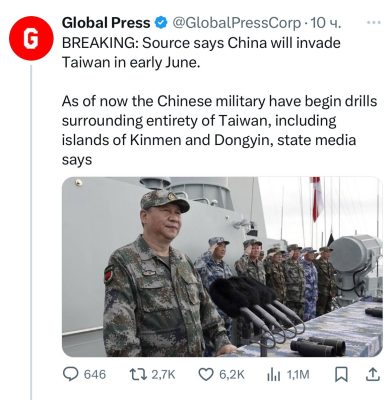Click the 2,7K reposts count
This screenshot has height=400, width=392.
click(x=163, y=375)
